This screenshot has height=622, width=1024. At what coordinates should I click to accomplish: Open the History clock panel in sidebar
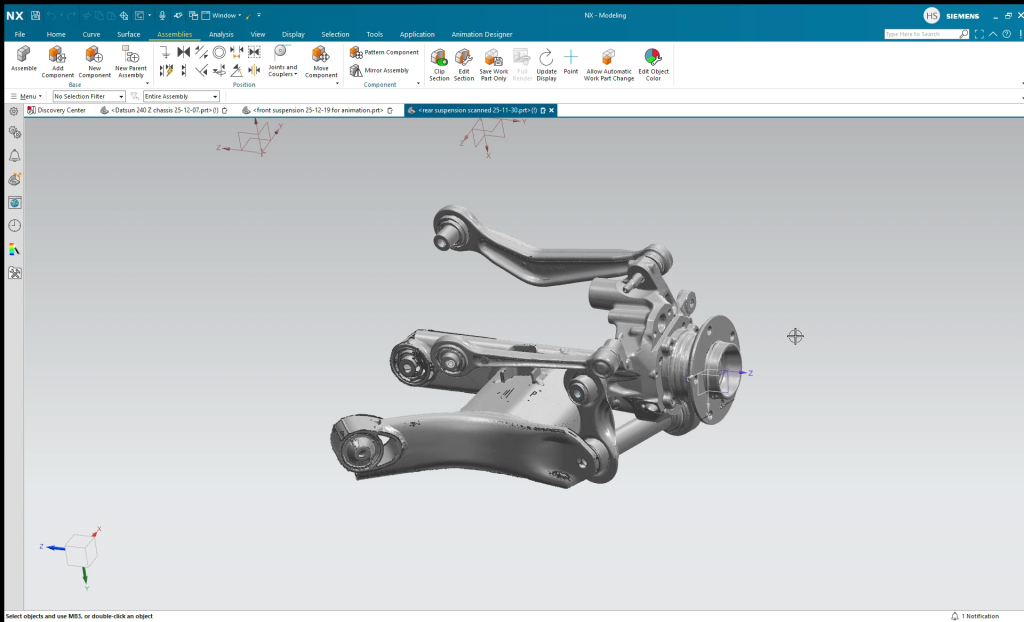[x=14, y=225]
